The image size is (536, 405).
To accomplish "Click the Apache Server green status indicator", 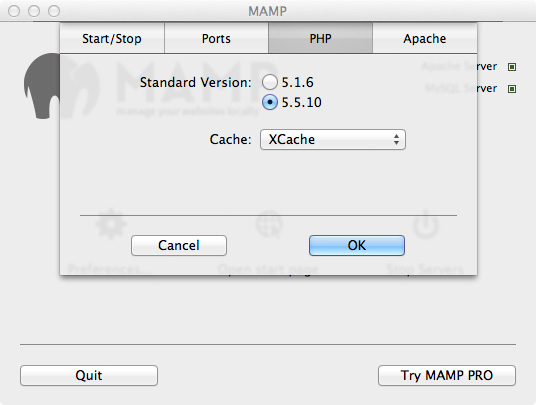I will (x=512, y=67).
